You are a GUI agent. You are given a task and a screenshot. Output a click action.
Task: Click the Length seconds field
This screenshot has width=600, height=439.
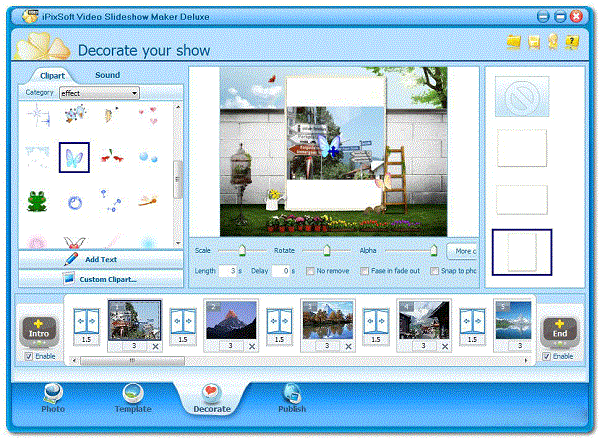[x=228, y=271]
